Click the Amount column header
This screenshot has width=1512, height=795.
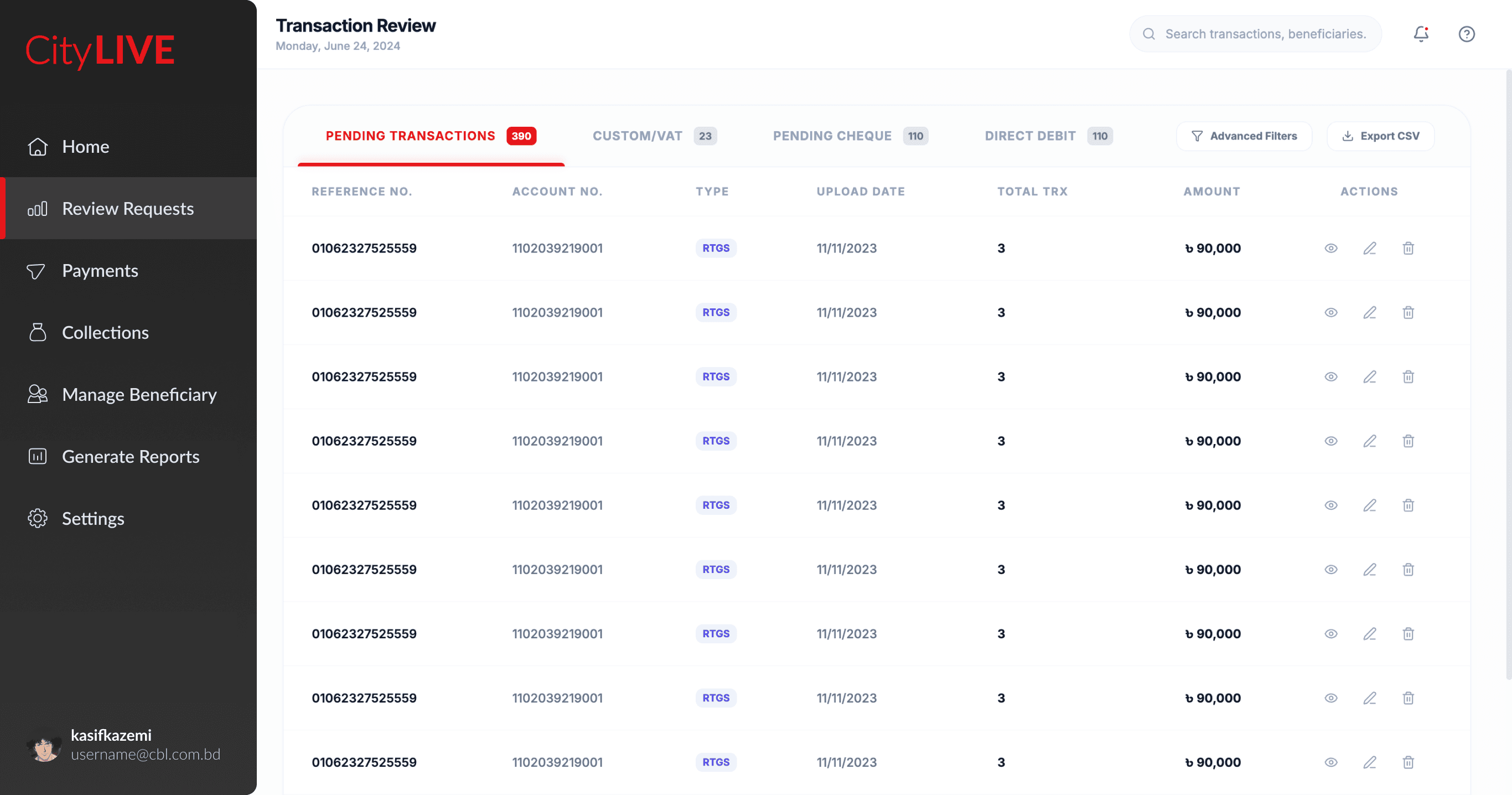pyautogui.click(x=1211, y=192)
